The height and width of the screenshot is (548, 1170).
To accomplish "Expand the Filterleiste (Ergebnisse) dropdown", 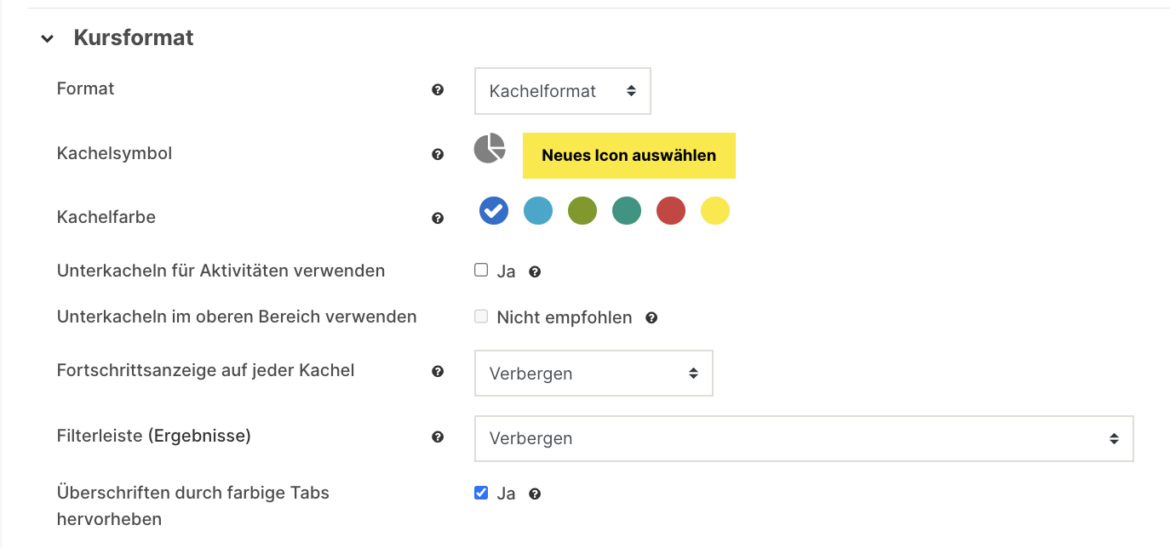I will pyautogui.click(x=803, y=438).
